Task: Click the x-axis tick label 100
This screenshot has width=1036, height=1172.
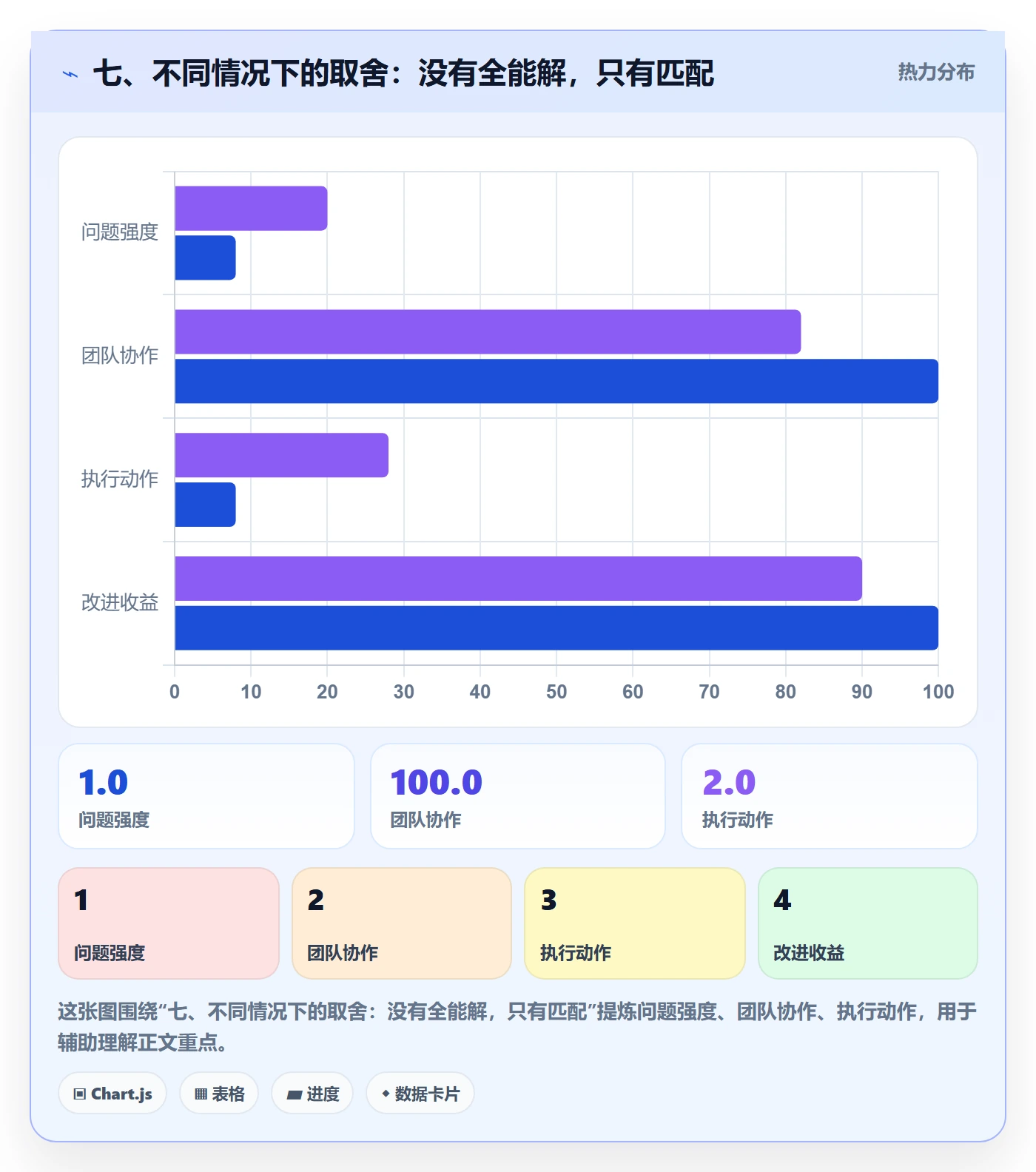Action: pyautogui.click(x=938, y=692)
